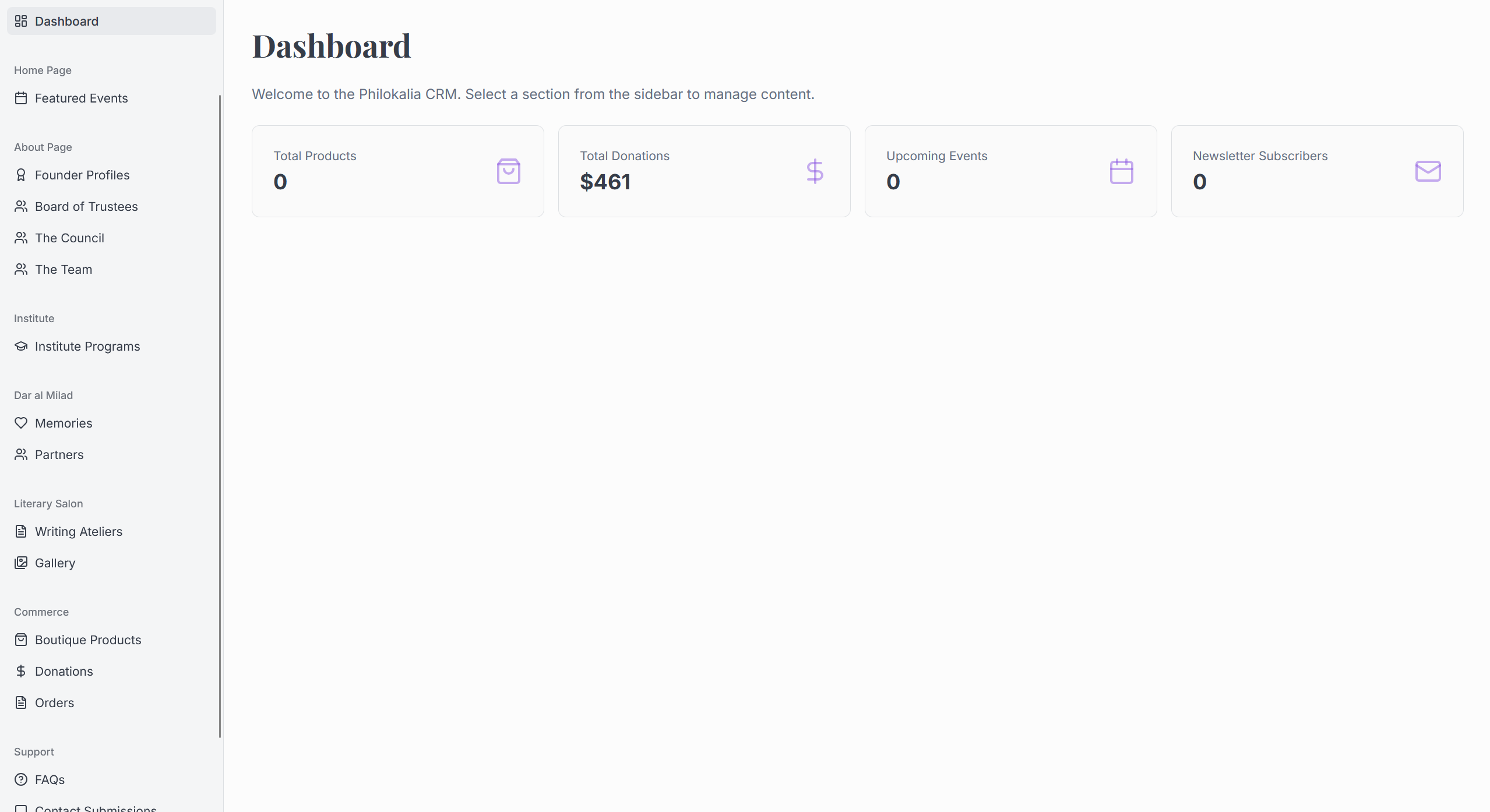Click the graduation cap icon for Institute Programs
Screen dimensions: 1490x812
[21, 346]
